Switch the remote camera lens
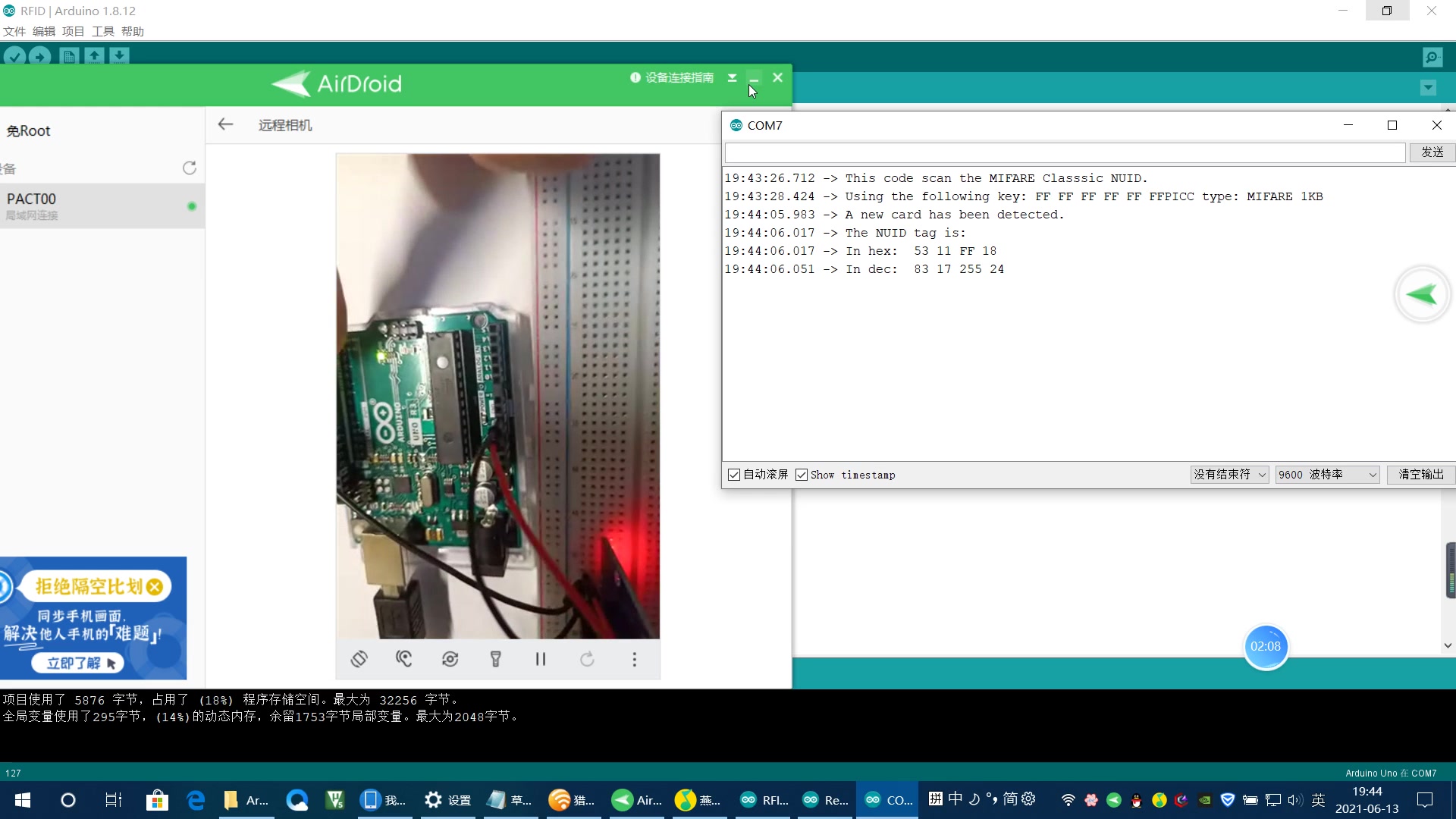 [450, 659]
